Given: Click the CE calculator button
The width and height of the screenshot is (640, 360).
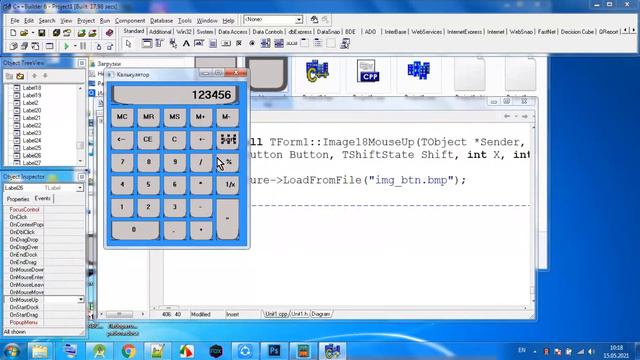Looking at the screenshot, I should tap(148, 140).
